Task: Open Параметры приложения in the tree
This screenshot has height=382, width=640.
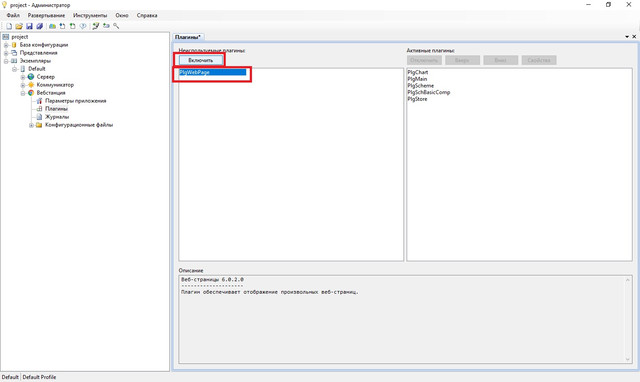Action: click(x=76, y=101)
